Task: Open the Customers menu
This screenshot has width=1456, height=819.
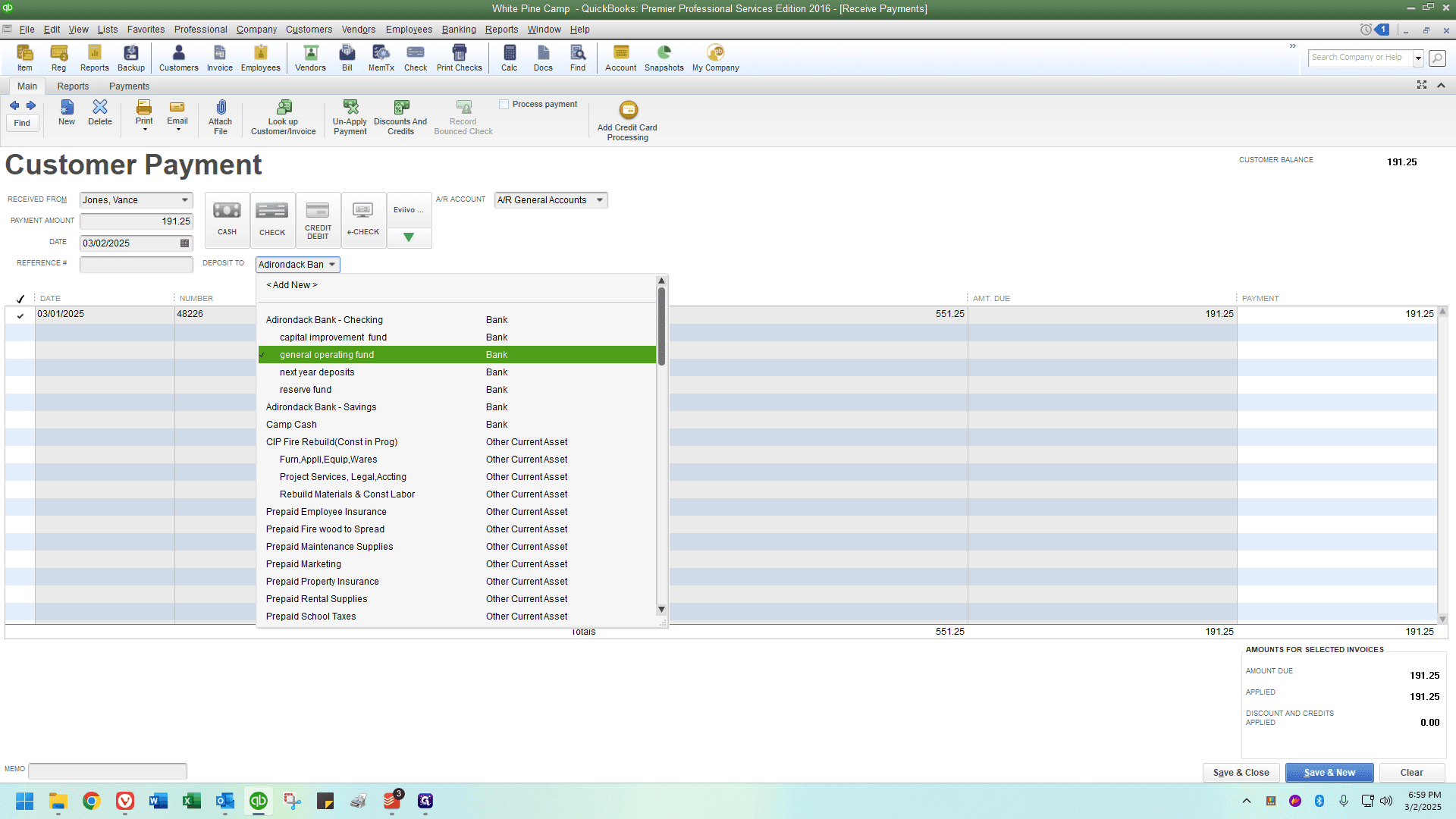Action: 309,30
